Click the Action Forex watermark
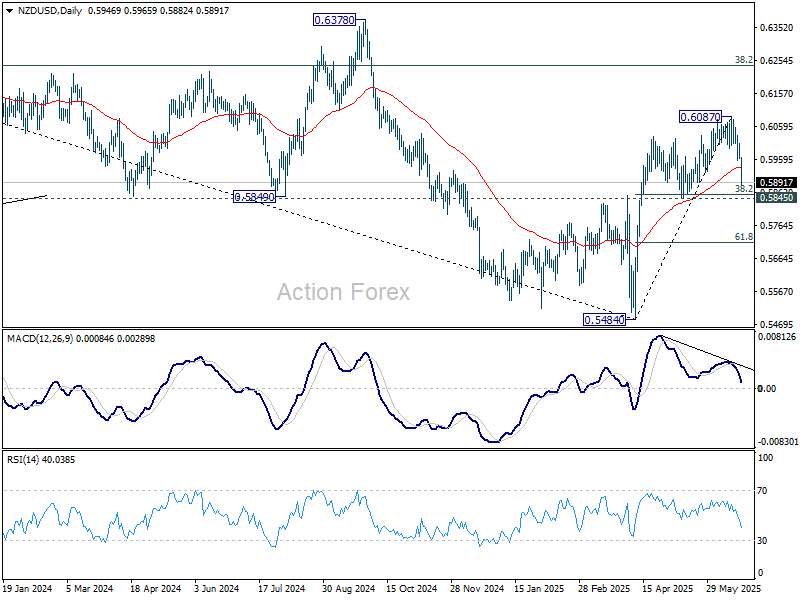Viewport: 800px width, 600px height. (x=343, y=292)
